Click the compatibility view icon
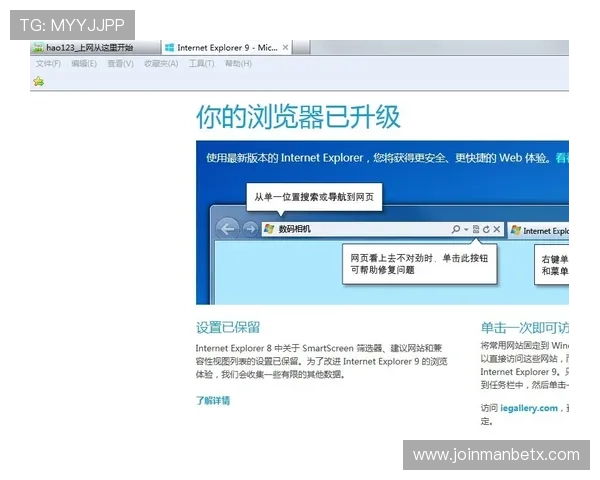 coord(476,229)
